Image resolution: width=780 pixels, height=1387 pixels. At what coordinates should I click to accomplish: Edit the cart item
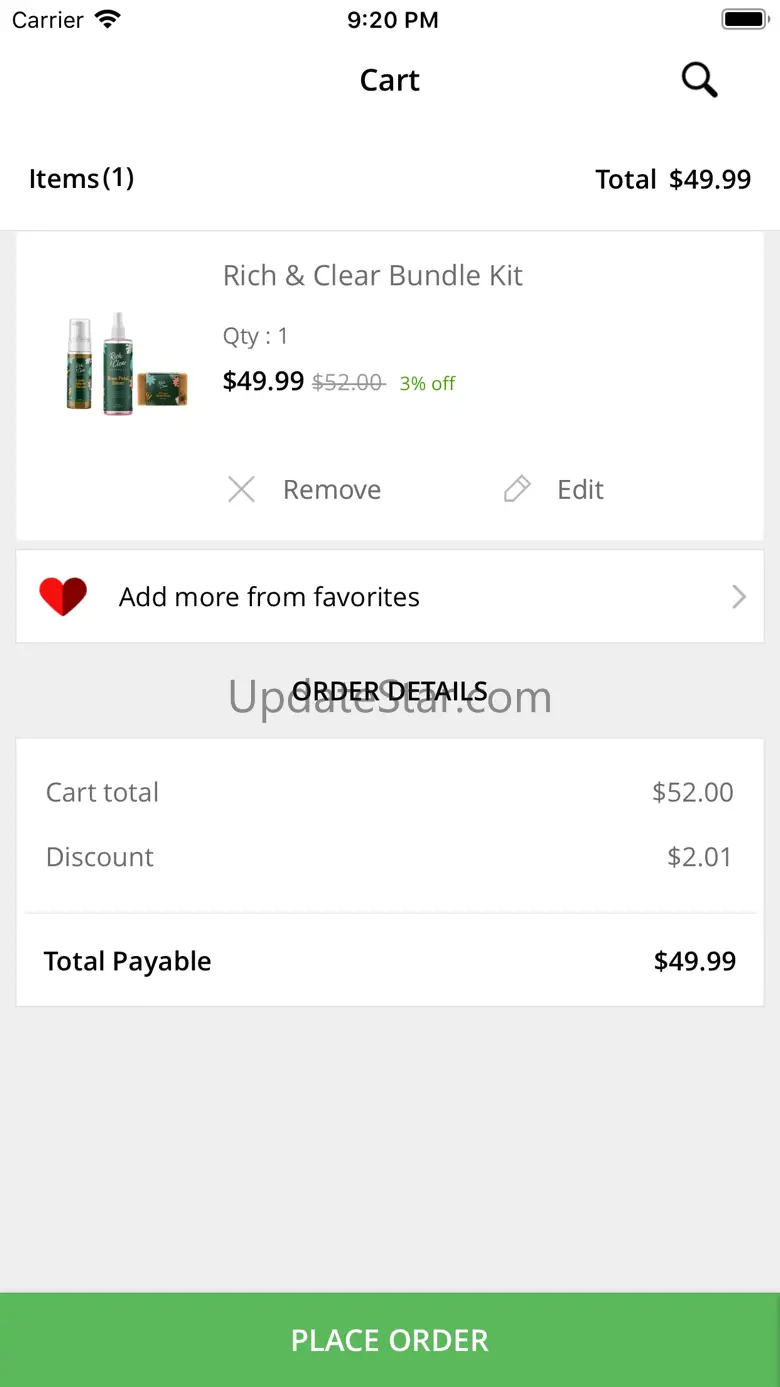coord(554,489)
